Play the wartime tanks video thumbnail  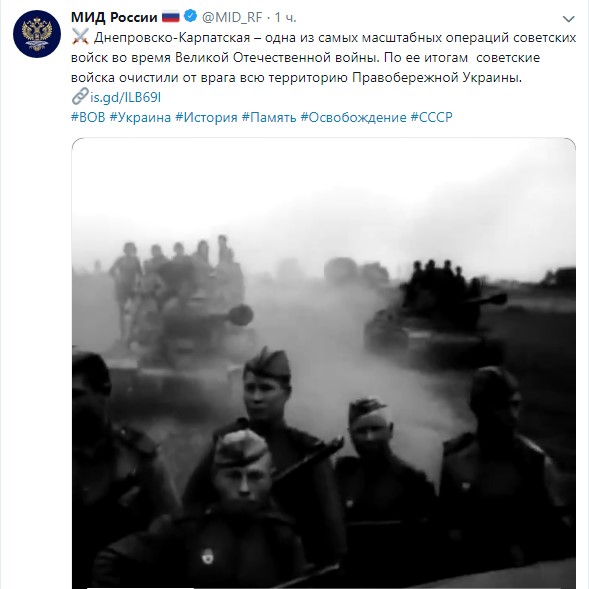click(x=323, y=363)
